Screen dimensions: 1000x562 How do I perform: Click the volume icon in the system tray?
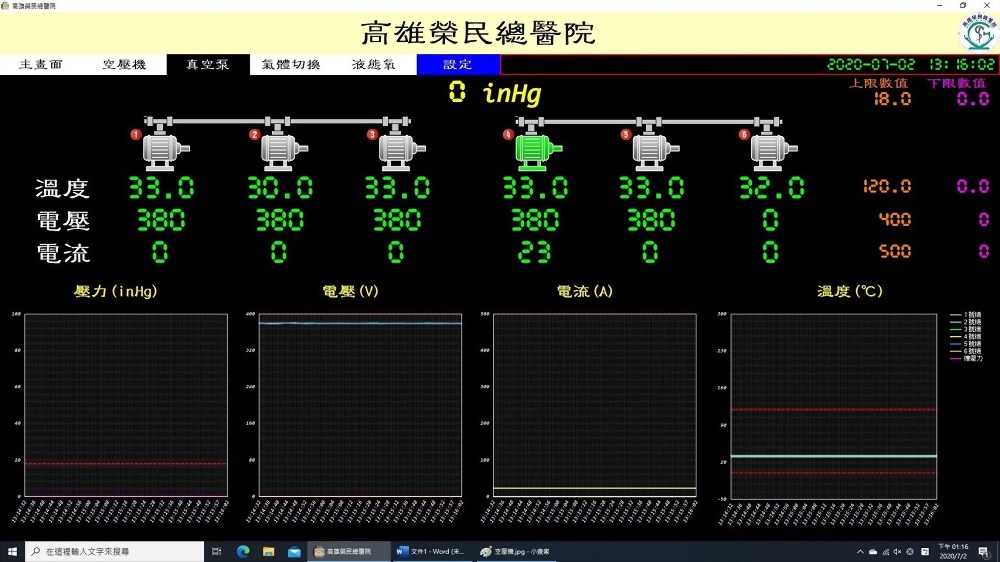click(897, 552)
